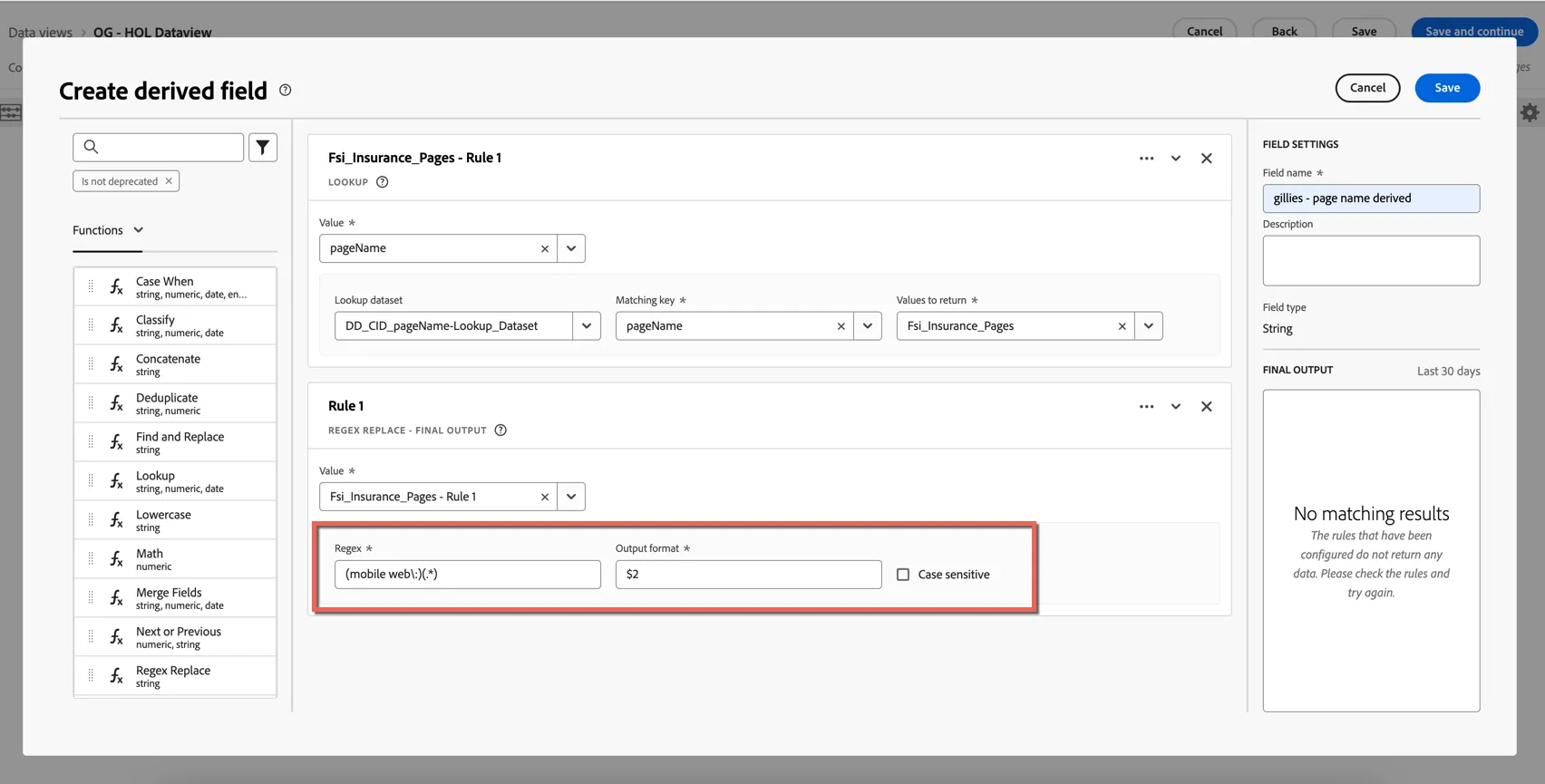Screen dimensions: 1545x784
Task: Save the derived field
Action: [1447, 88]
